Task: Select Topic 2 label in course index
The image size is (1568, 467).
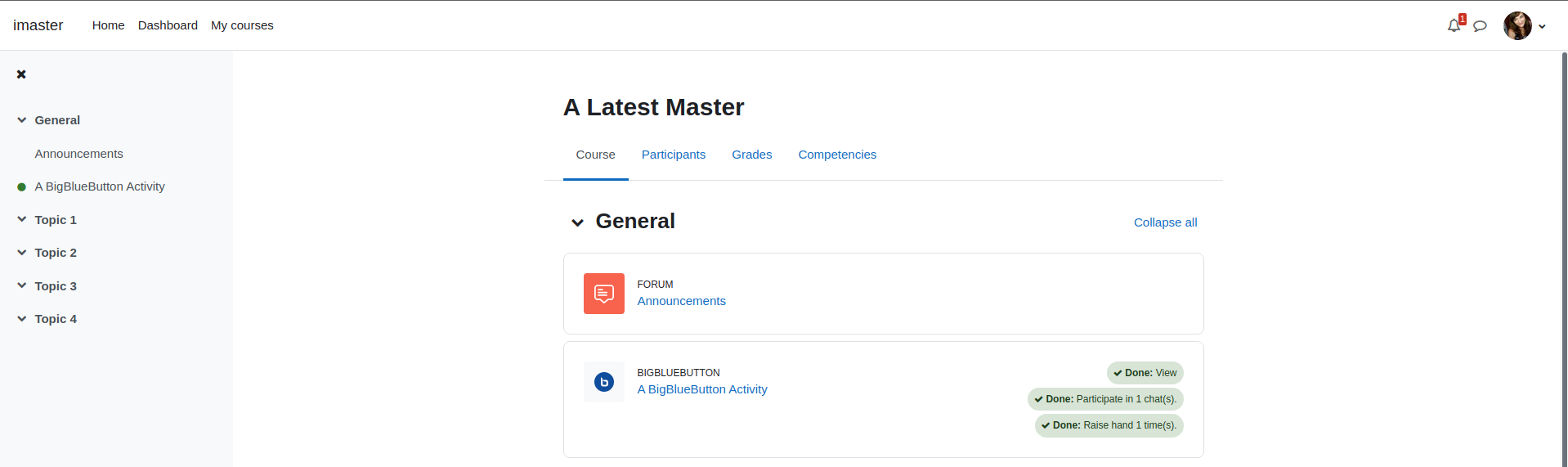Action: click(x=56, y=253)
